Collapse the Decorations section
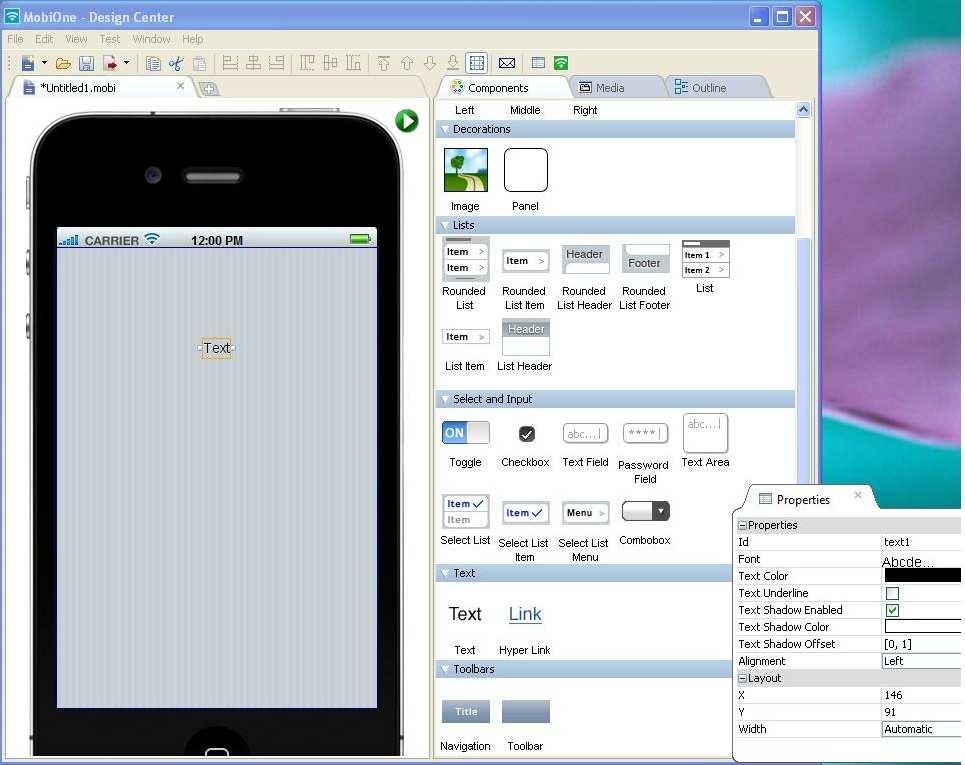Screen dimensions: 965x765 [x=446, y=129]
